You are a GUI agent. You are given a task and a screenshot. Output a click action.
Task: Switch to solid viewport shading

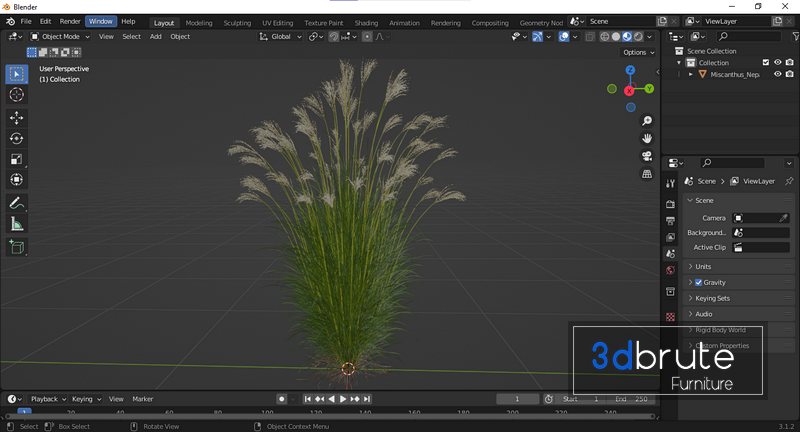(x=616, y=37)
